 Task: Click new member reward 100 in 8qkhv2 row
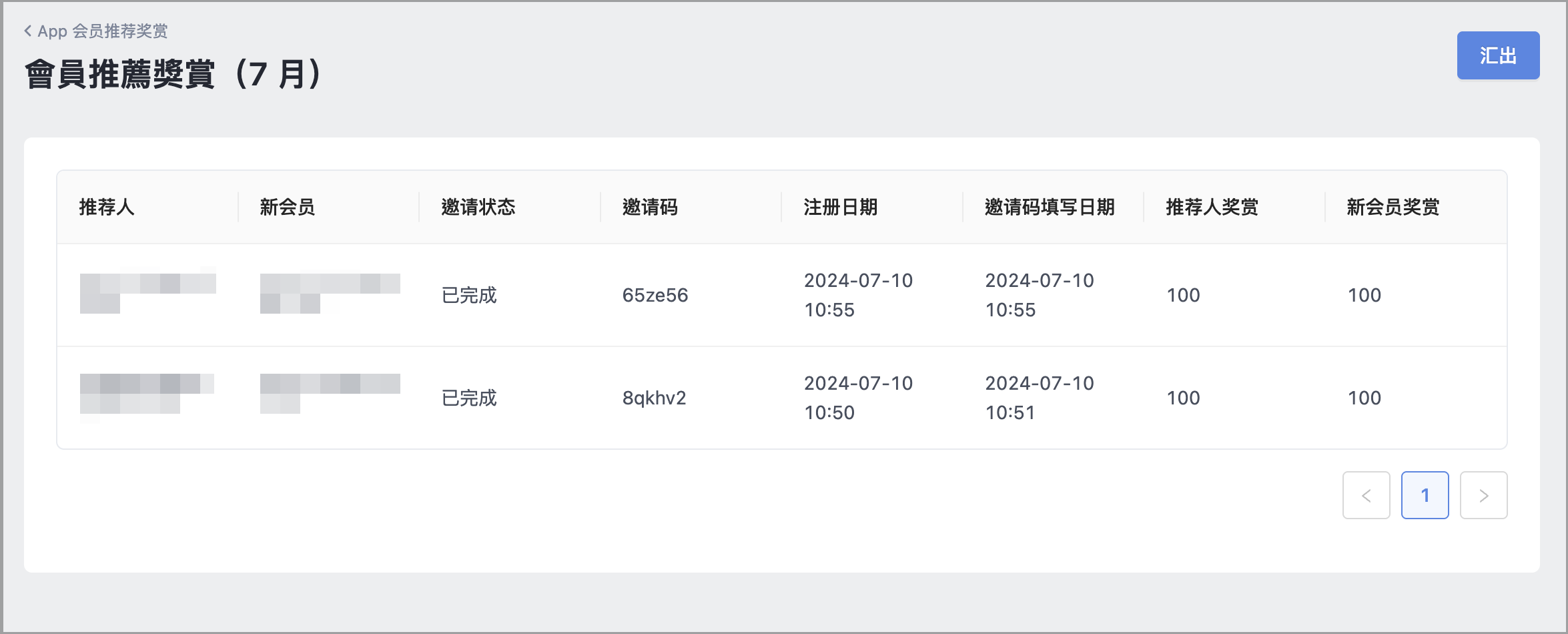(1364, 398)
